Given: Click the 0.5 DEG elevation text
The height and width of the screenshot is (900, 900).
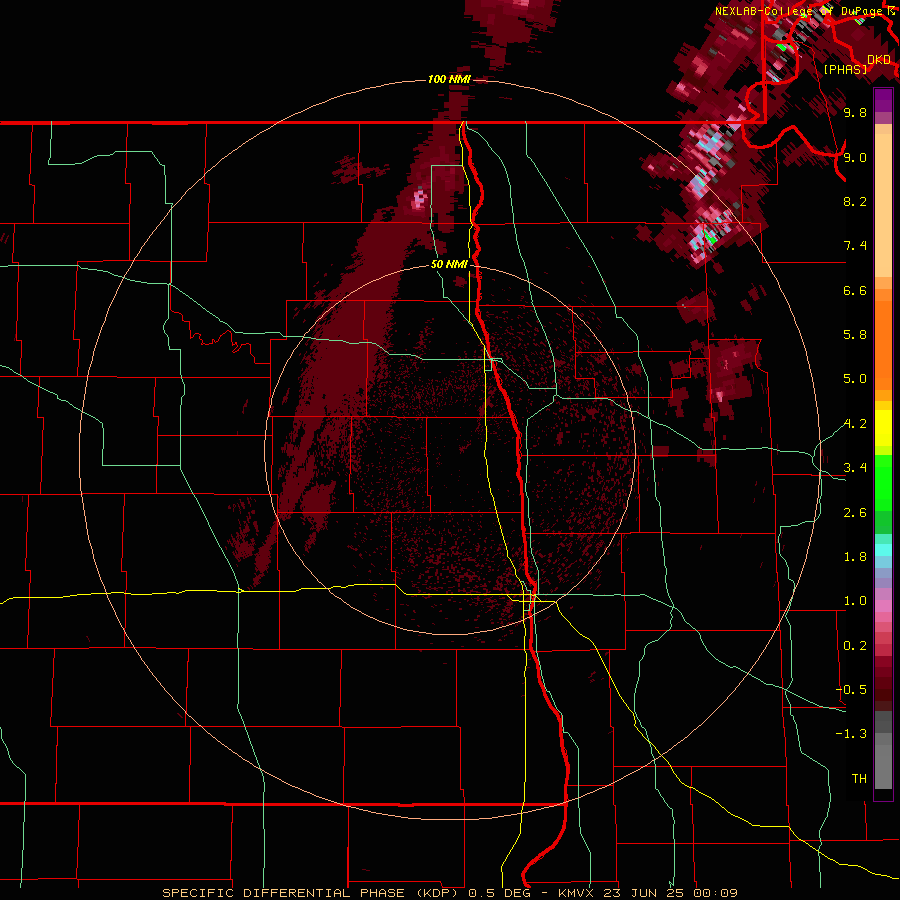Looking at the screenshot, I should click(x=499, y=893).
